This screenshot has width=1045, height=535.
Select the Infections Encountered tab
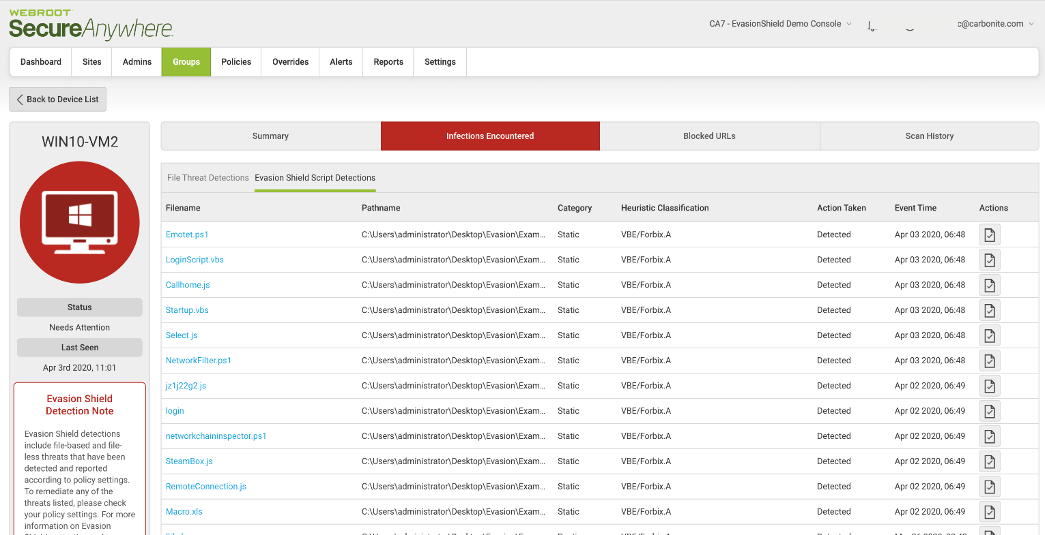pos(490,136)
